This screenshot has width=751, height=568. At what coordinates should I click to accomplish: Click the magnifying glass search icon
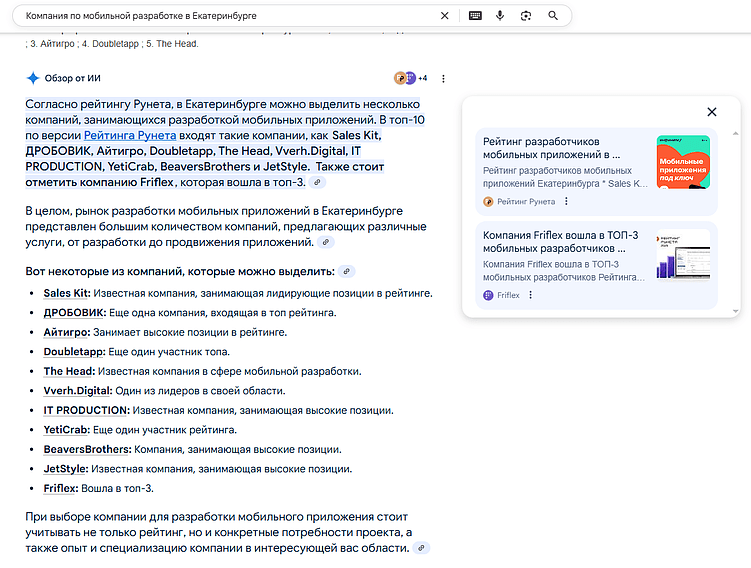(x=553, y=16)
